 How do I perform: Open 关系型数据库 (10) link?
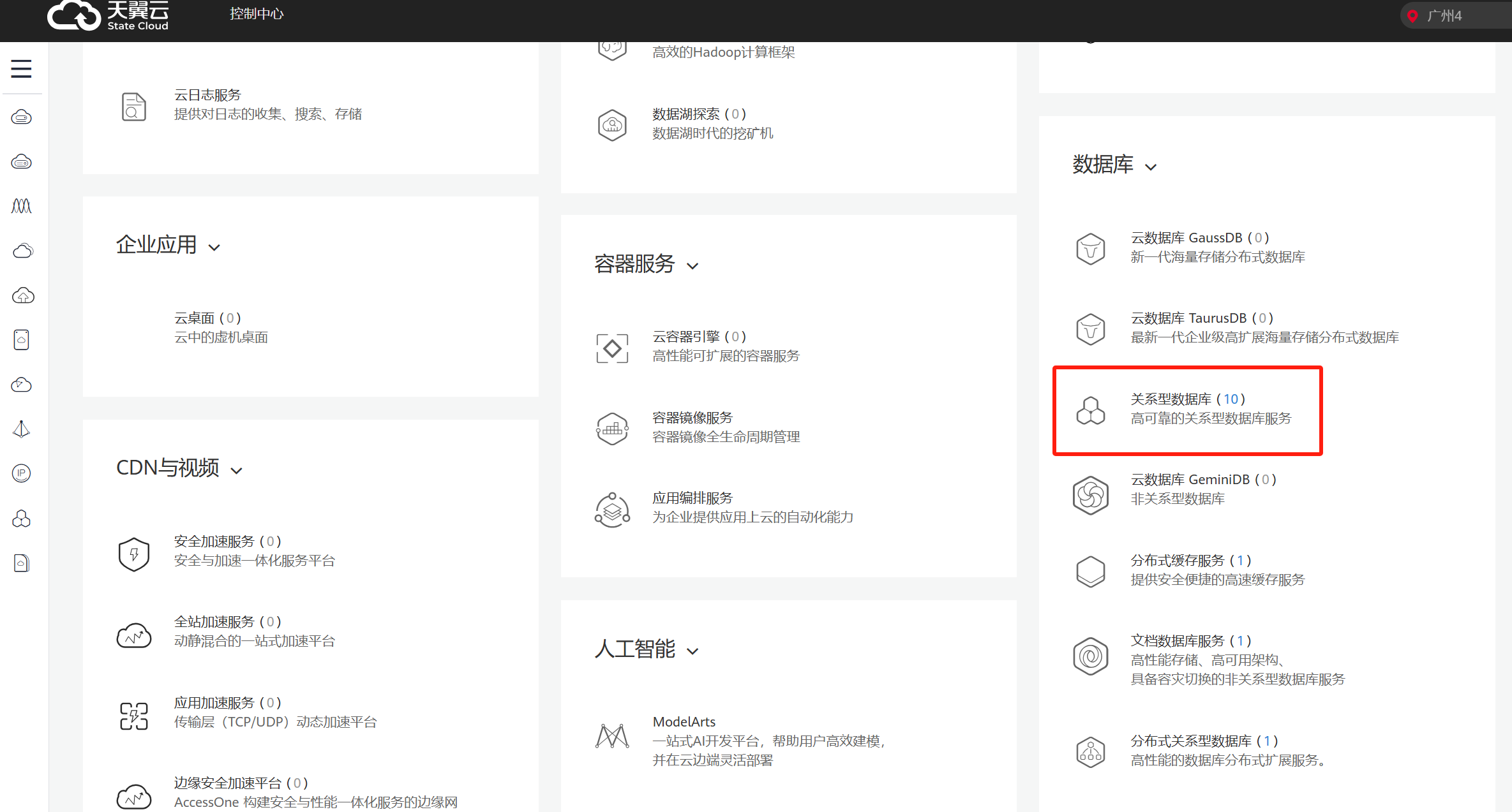[x=1188, y=399]
